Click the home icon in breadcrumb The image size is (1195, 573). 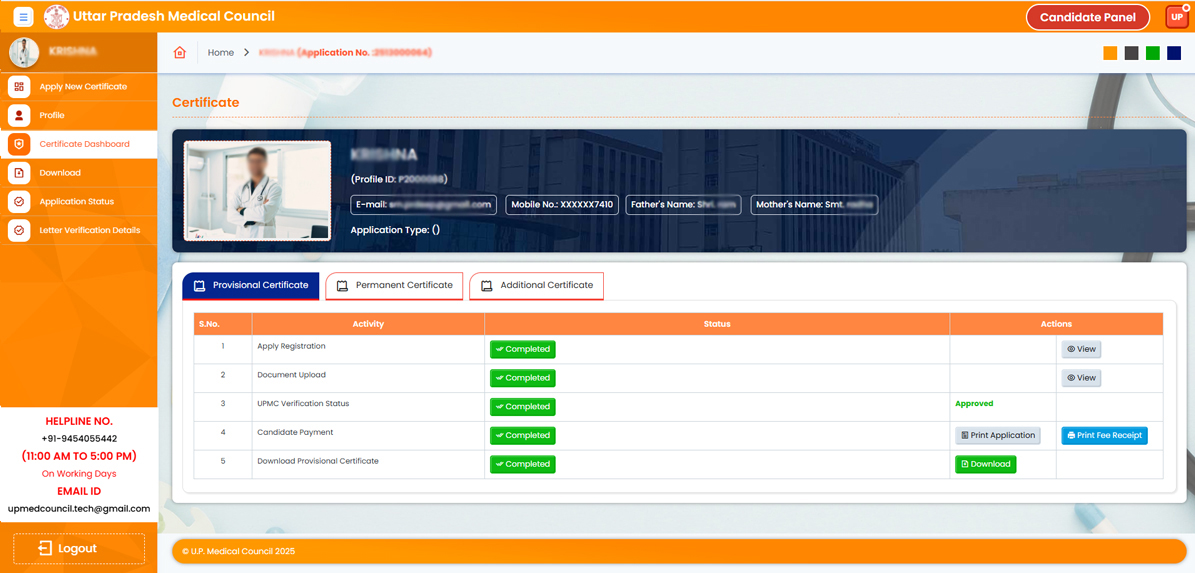tap(180, 53)
